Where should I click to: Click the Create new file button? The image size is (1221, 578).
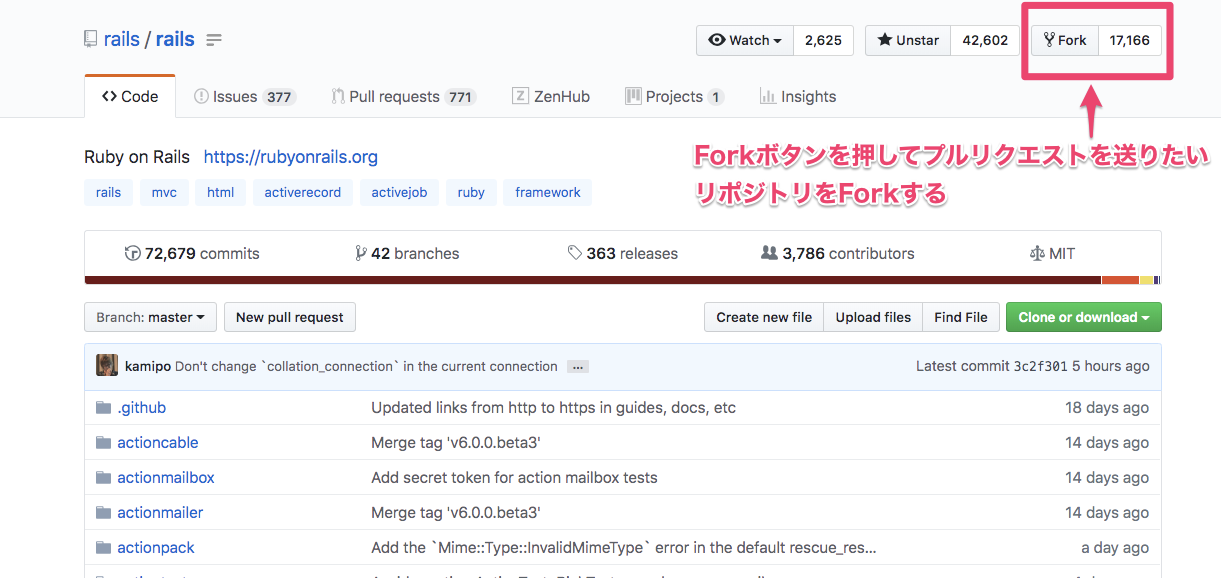(764, 317)
